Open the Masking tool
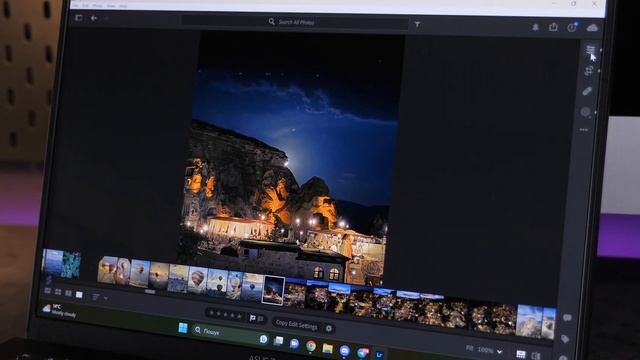Screen dimensions: 640x360 [585, 112]
